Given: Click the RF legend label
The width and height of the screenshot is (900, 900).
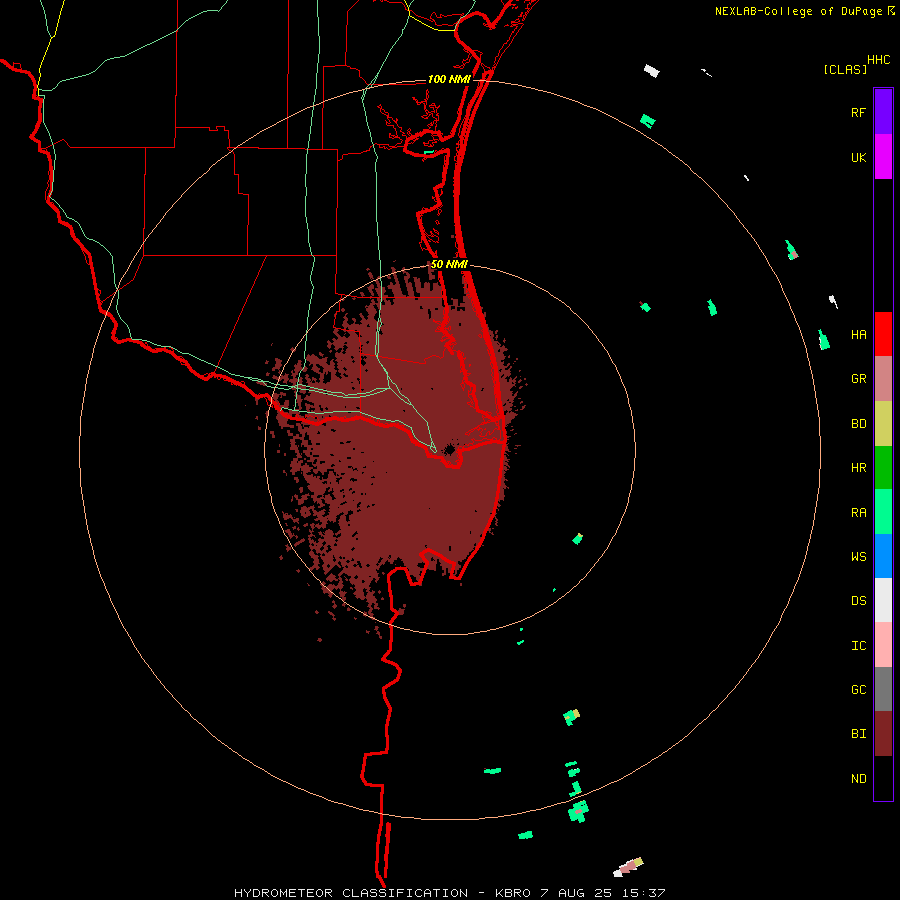Looking at the screenshot, I should 858,112.
